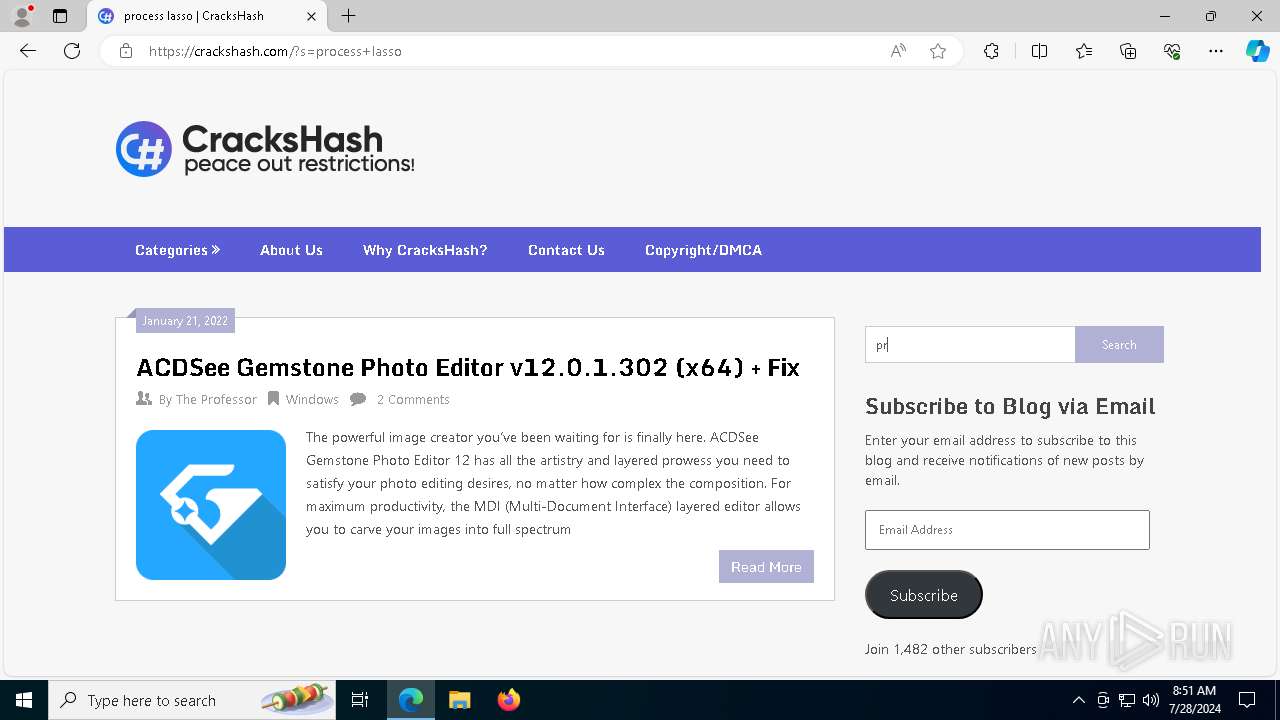Open Copyright/DMCA page

click(x=703, y=250)
